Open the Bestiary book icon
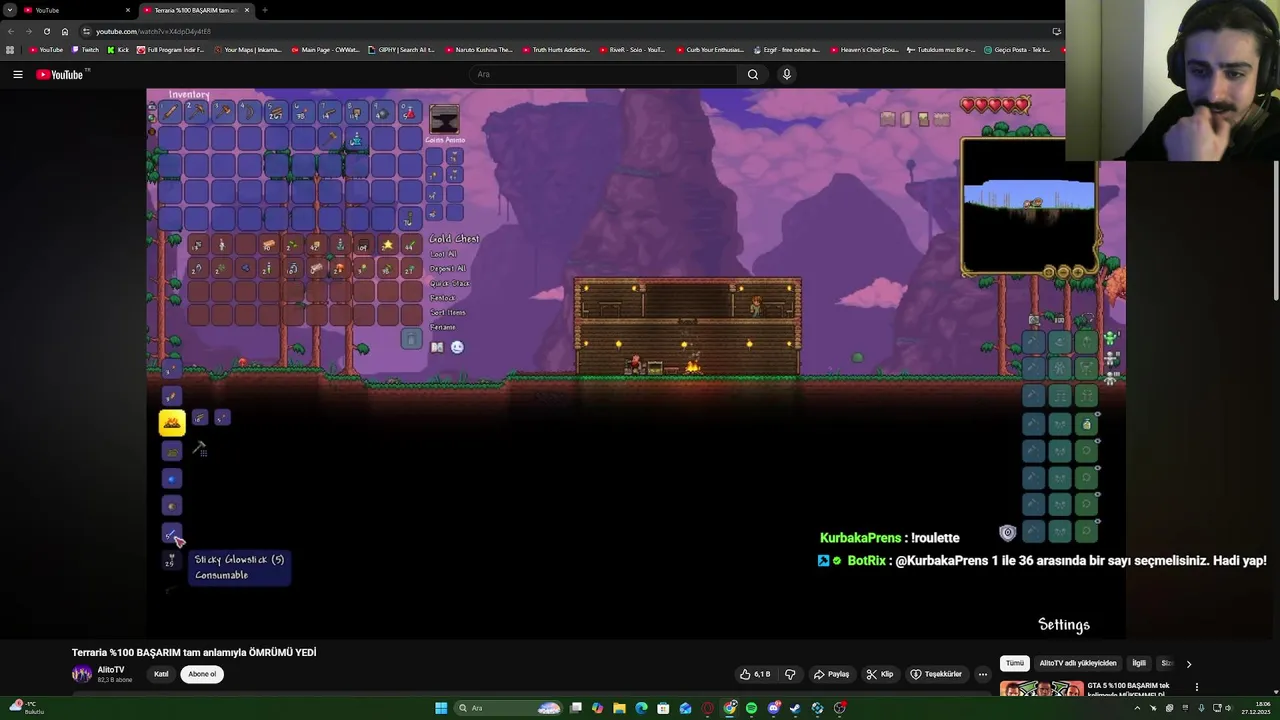This screenshot has width=1280, height=720. point(437,347)
